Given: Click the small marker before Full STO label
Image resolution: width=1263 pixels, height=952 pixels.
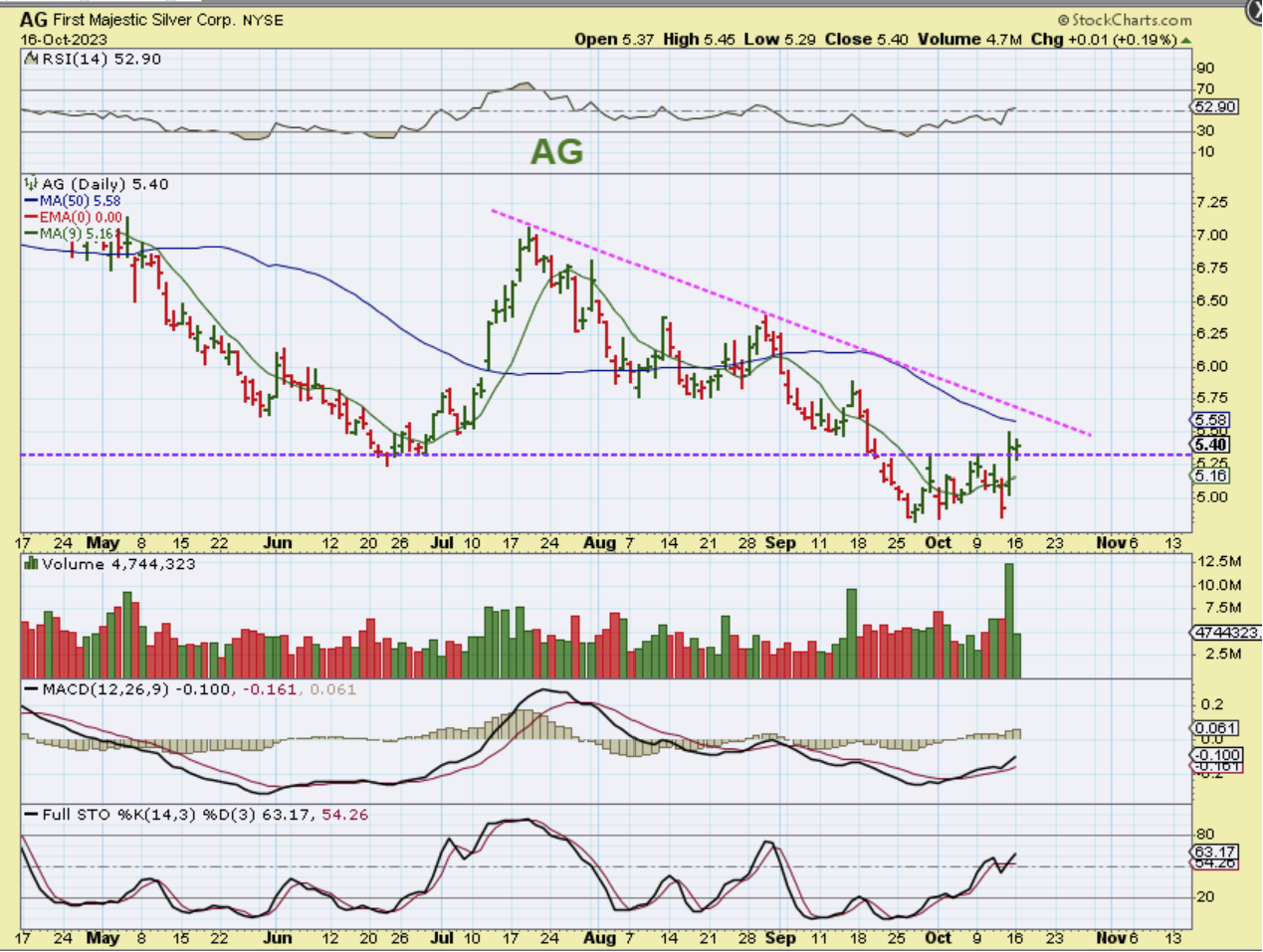Looking at the screenshot, I should point(31,815).
